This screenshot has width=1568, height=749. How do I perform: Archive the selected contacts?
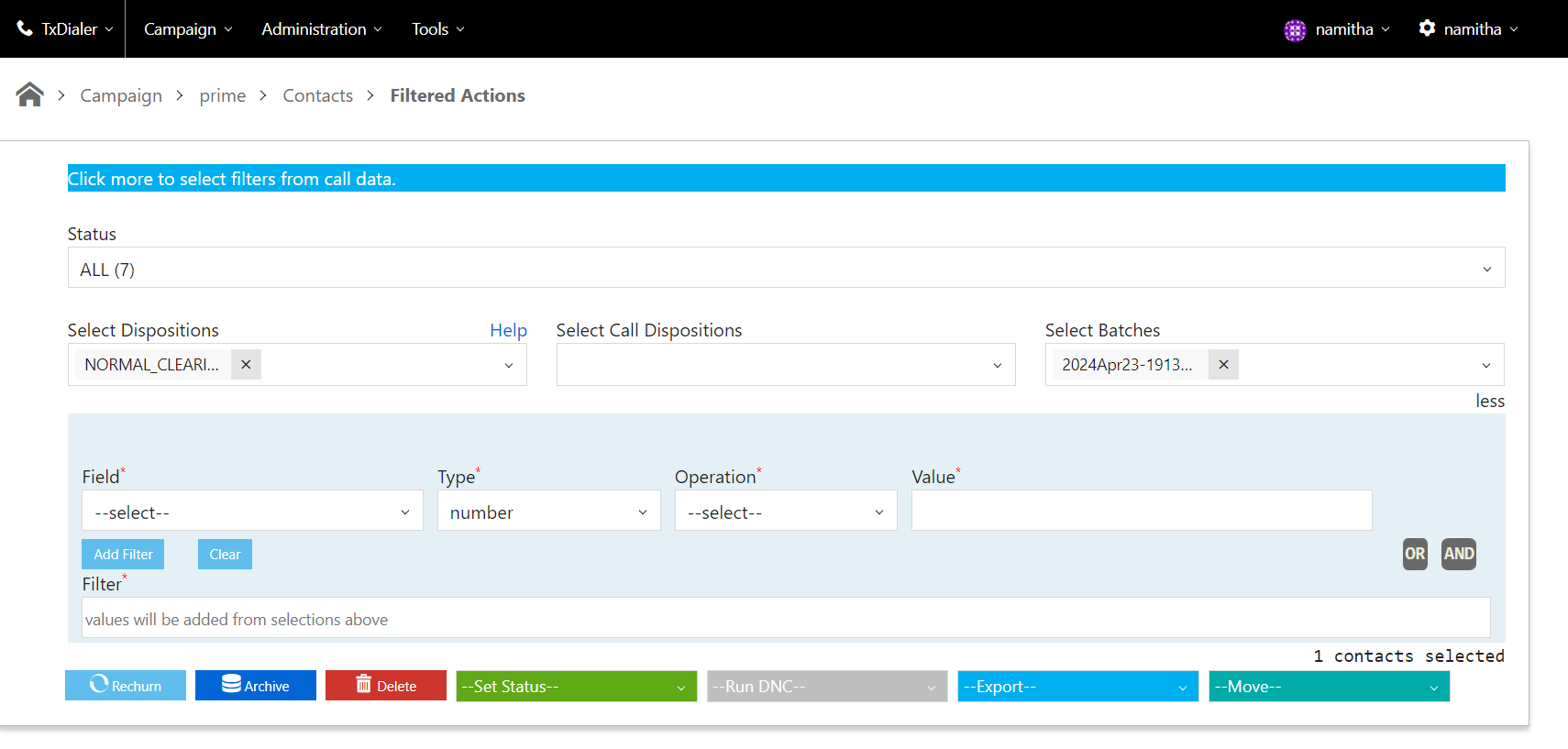(256, 686)
